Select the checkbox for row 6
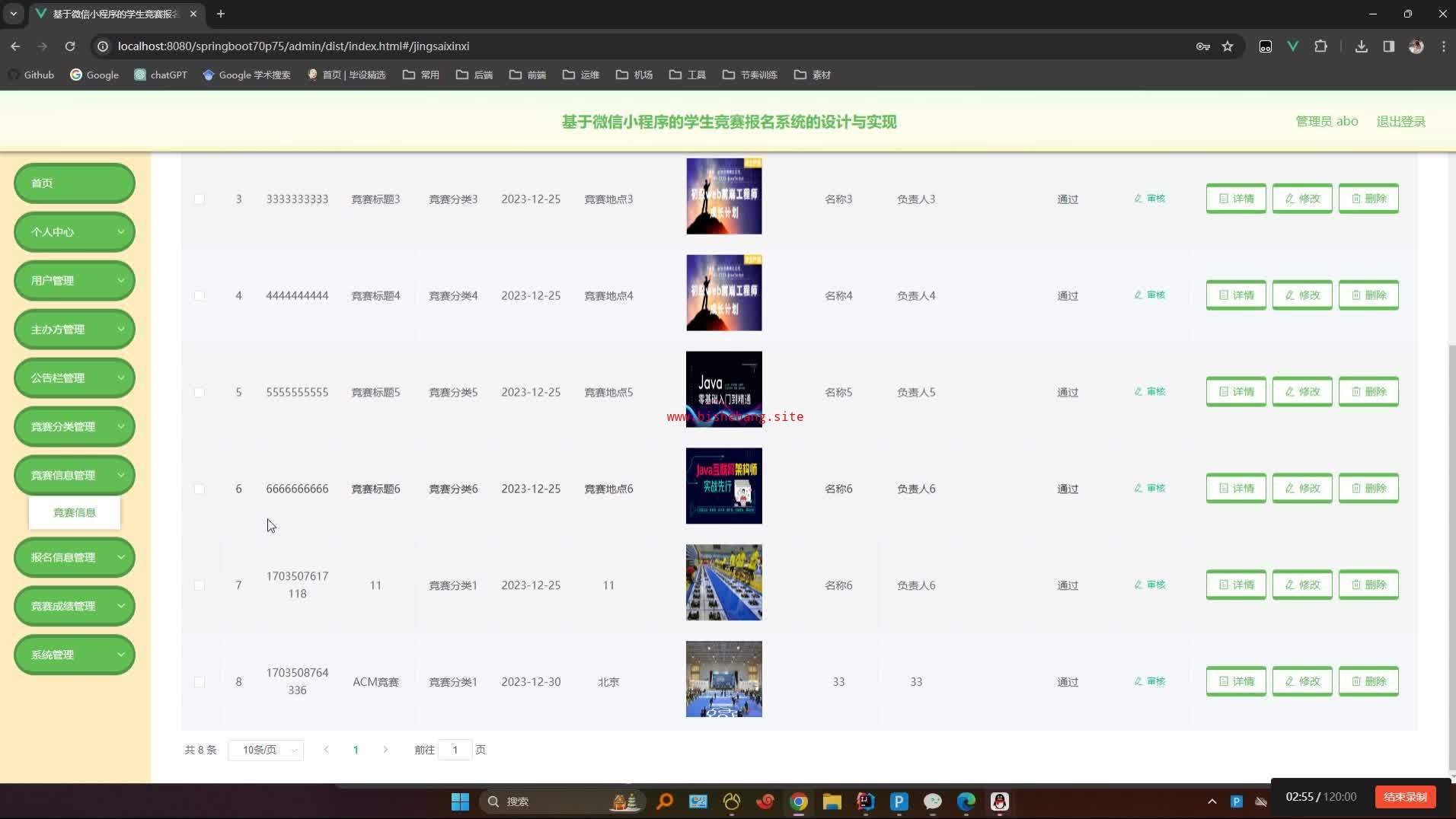The image size is (1456, 819). pyautogui.click(x=200, y=489)
